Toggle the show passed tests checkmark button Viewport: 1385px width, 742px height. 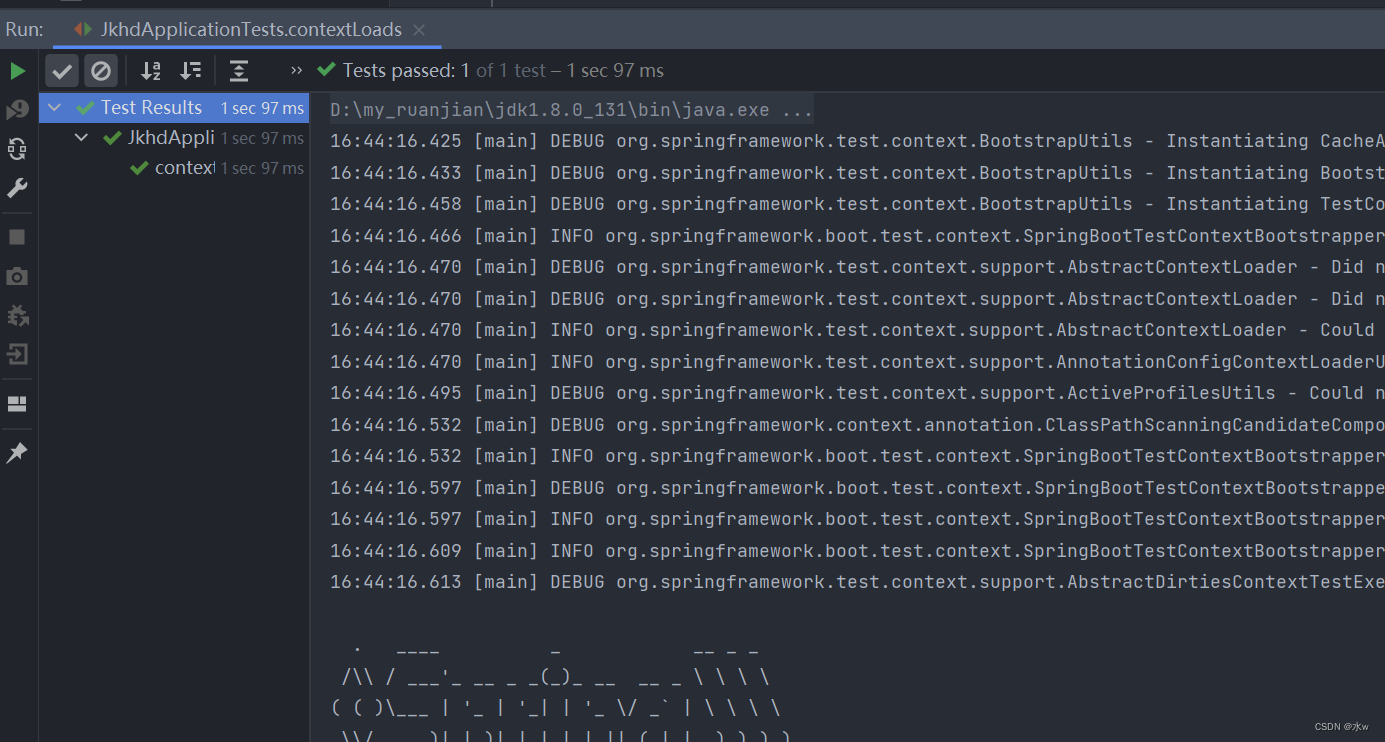pos(62,71)
